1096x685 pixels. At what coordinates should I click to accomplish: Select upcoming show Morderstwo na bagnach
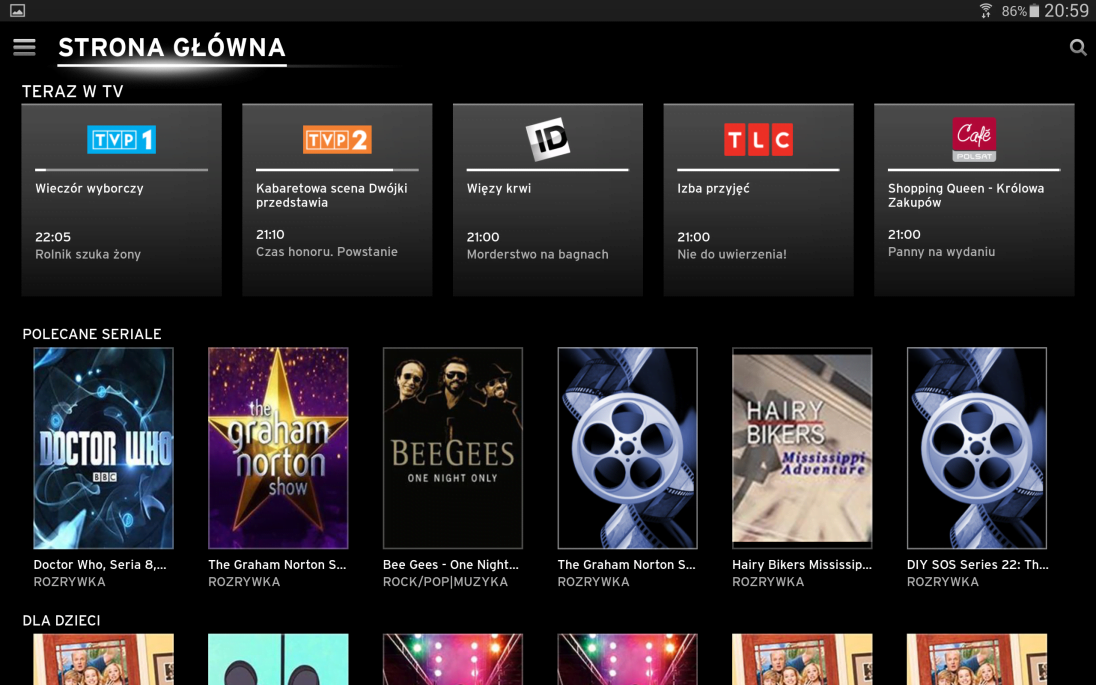538,254
